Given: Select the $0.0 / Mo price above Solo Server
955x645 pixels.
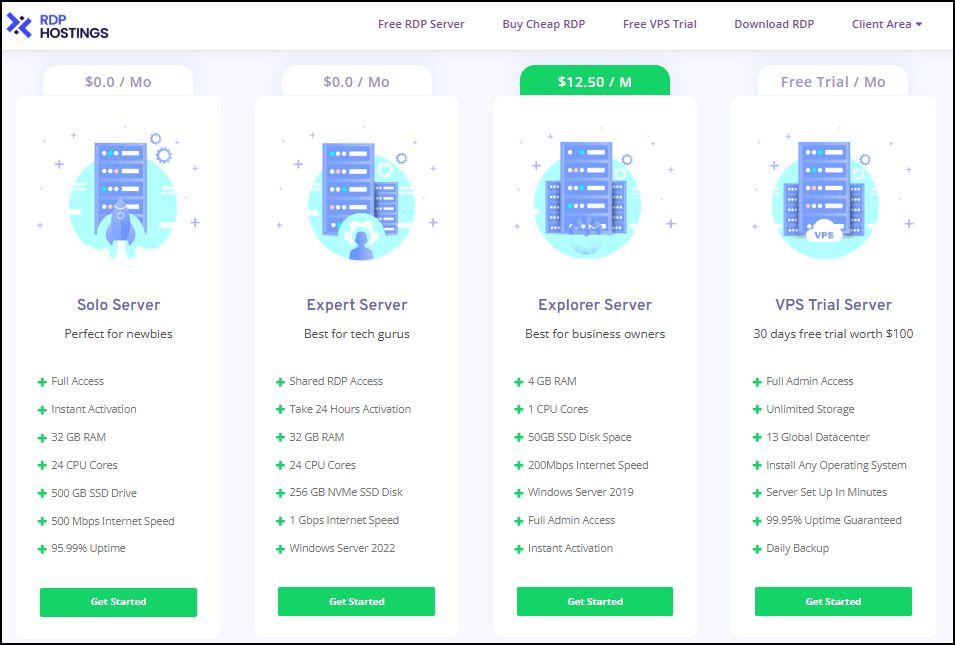Looking at the screenshot, I should click(x=117, y=81).
